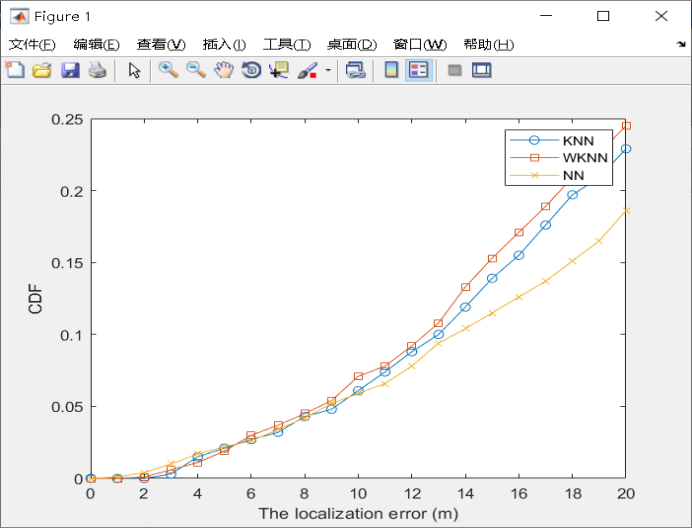Enable the Rotate 3D tool
The width and height of the screenshot is (692, 528).
(x=252, y=70)
